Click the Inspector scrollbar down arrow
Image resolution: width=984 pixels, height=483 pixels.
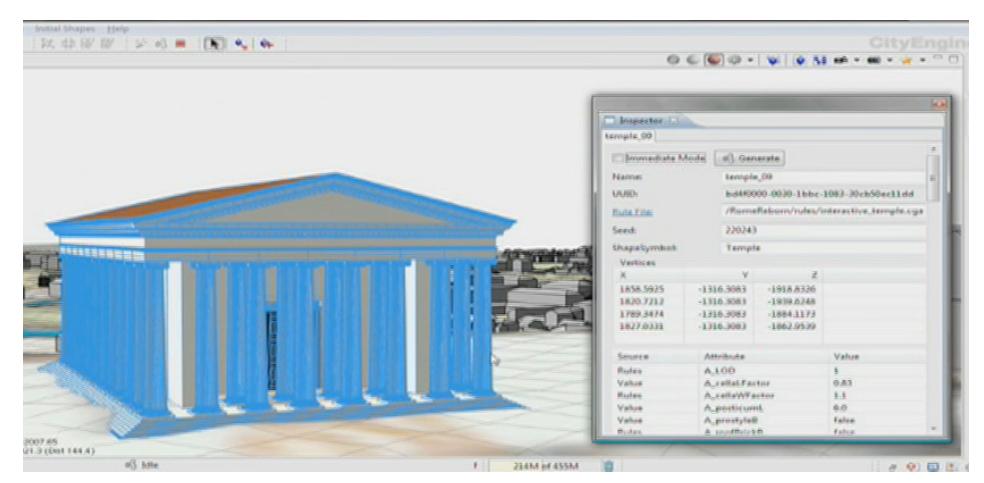pyautogui.click(x=933, y=428)
